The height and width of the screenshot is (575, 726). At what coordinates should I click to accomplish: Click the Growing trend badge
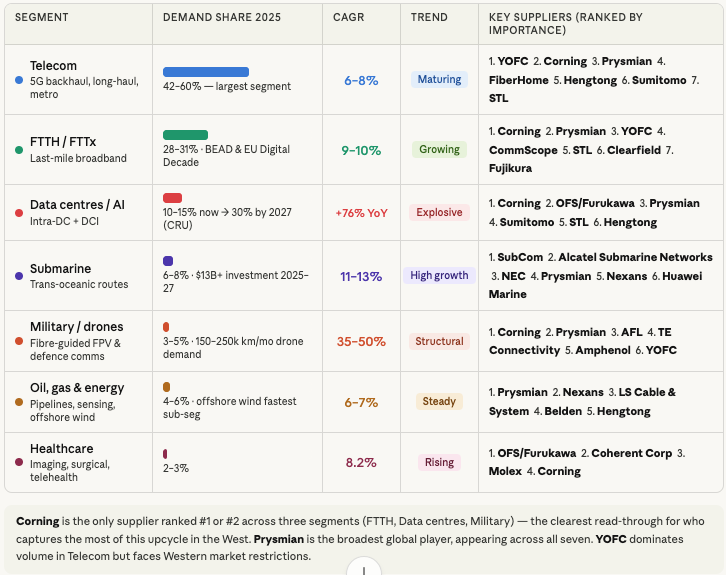(439, 150)
